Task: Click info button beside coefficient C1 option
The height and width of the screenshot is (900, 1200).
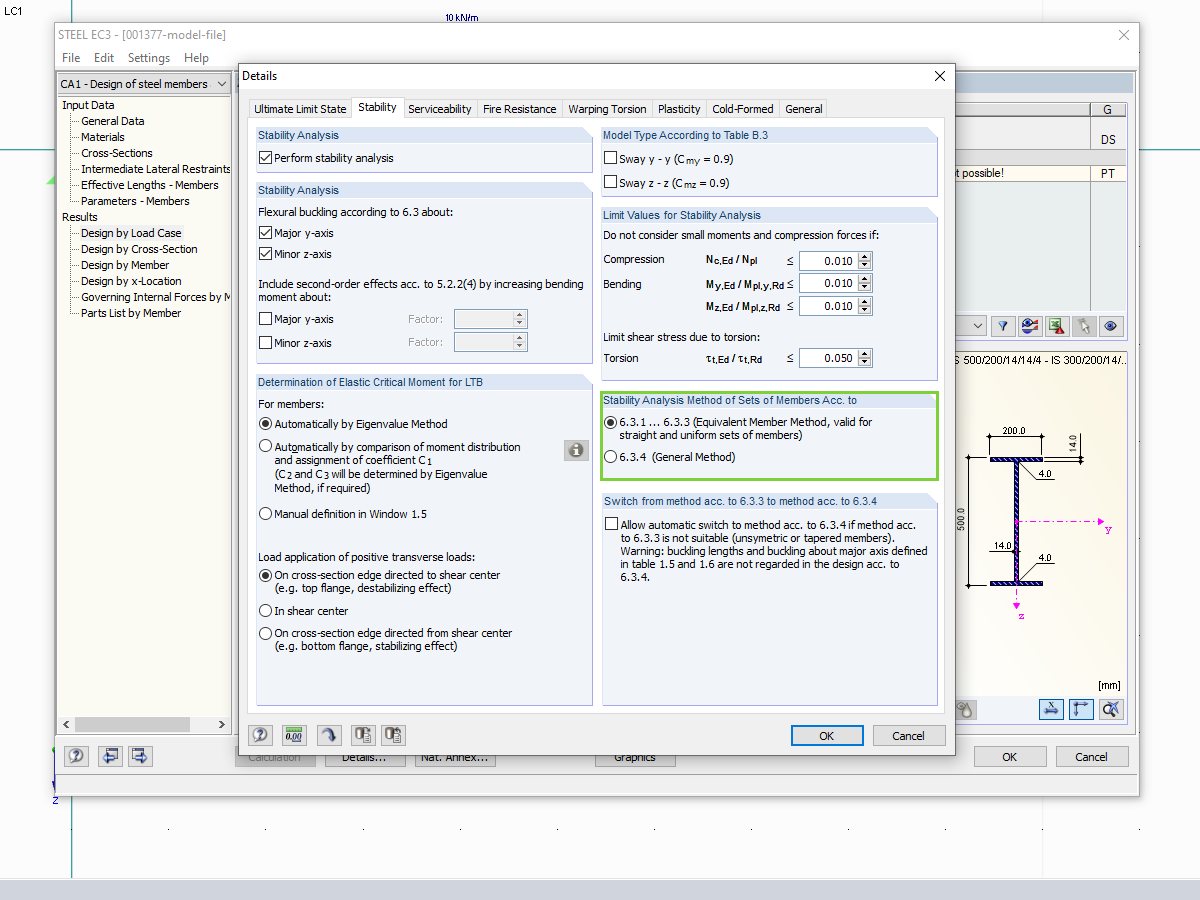Action: [576, 450]
